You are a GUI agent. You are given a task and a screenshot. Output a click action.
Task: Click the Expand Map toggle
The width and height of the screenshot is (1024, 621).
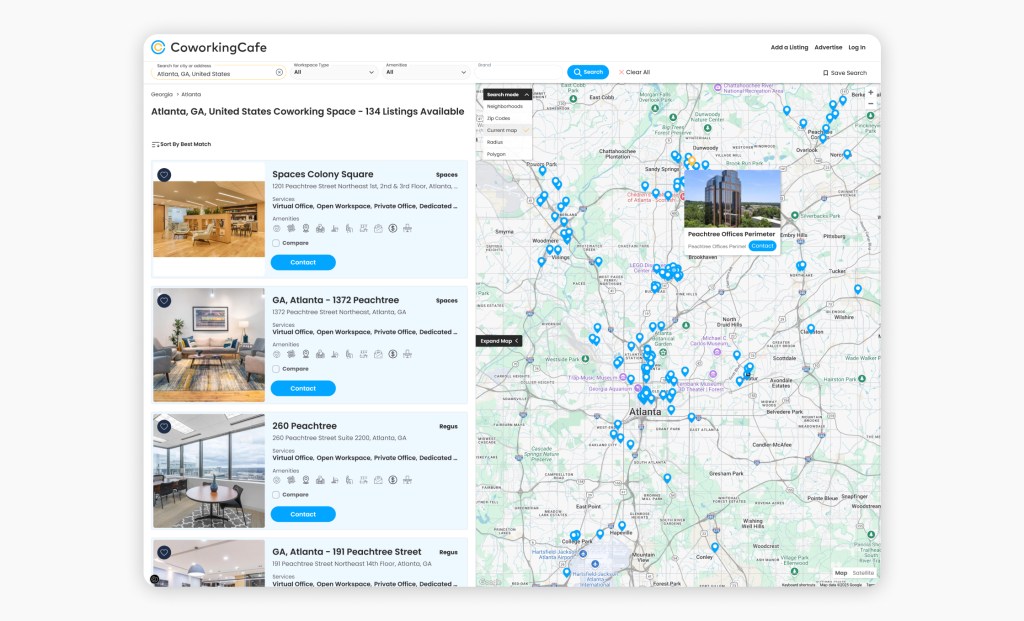499,341
